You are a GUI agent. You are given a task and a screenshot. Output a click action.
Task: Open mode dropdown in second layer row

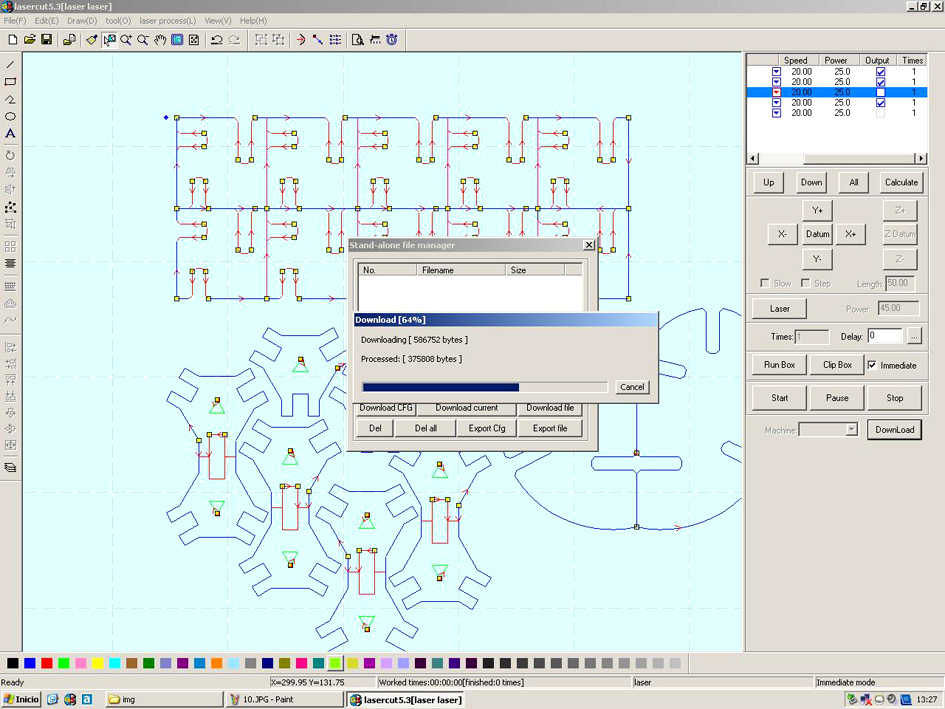click(x=776, y=82)
